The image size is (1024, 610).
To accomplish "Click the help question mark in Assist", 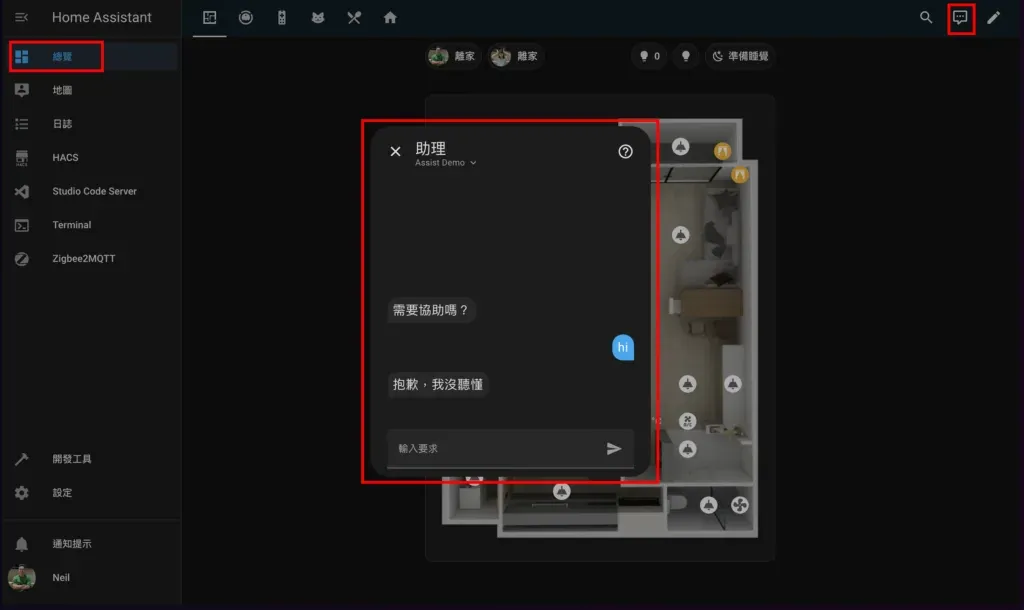I will (625, 151).
